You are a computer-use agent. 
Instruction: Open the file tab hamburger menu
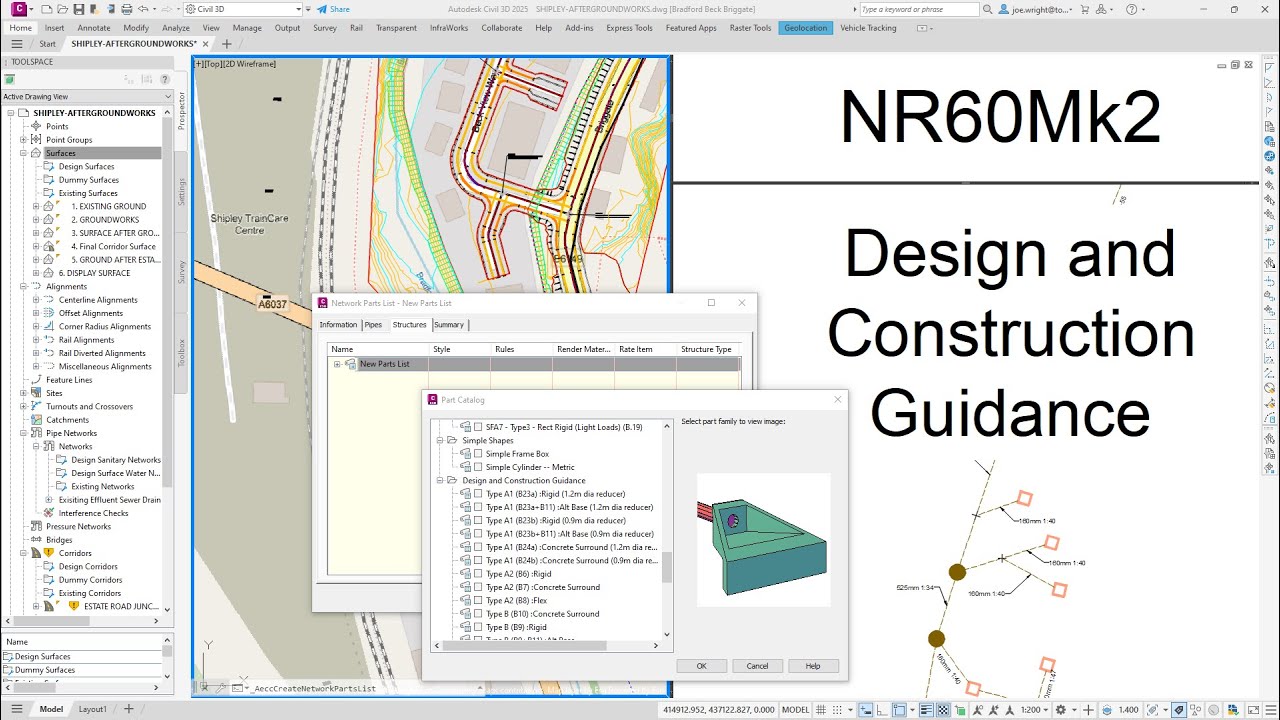pyautogui.click(x=17, y=44)
